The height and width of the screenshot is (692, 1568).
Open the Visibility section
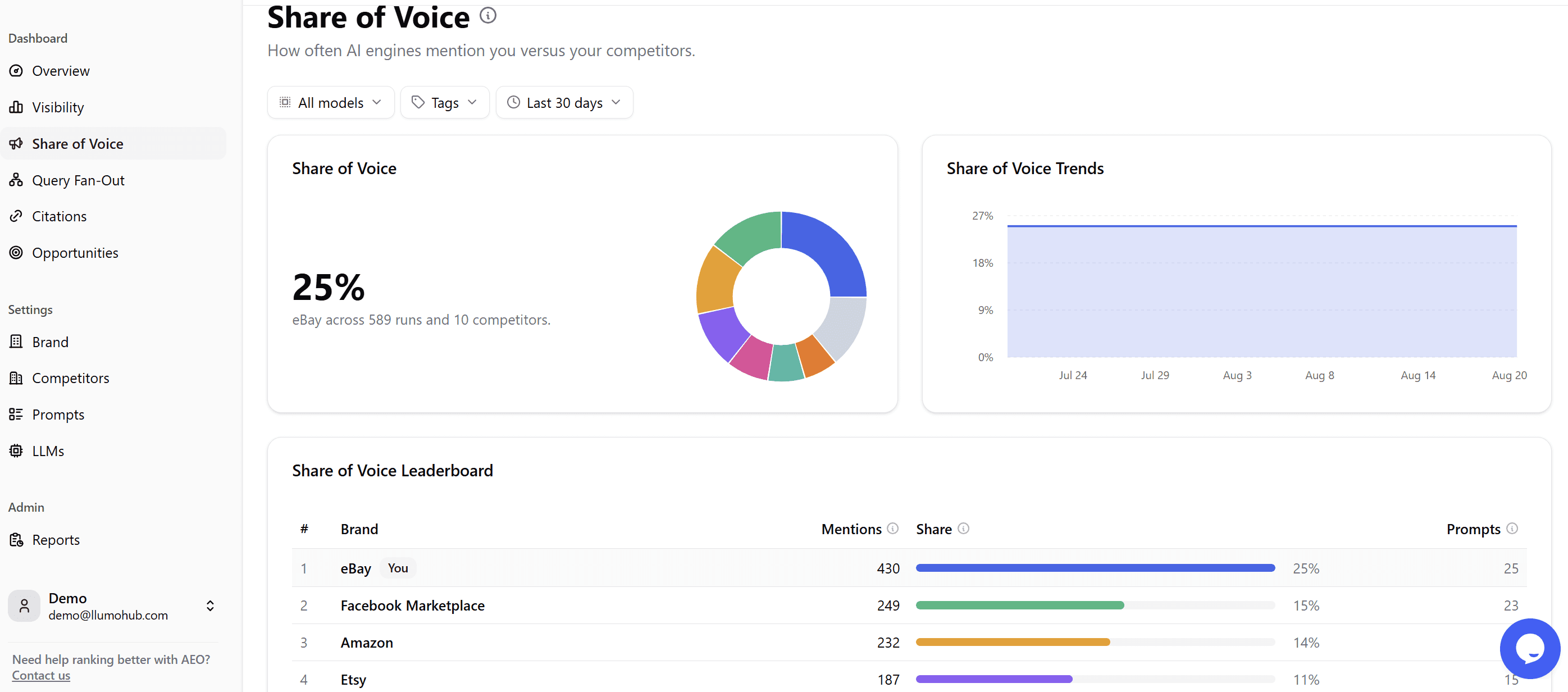click(x=58, y=108)
